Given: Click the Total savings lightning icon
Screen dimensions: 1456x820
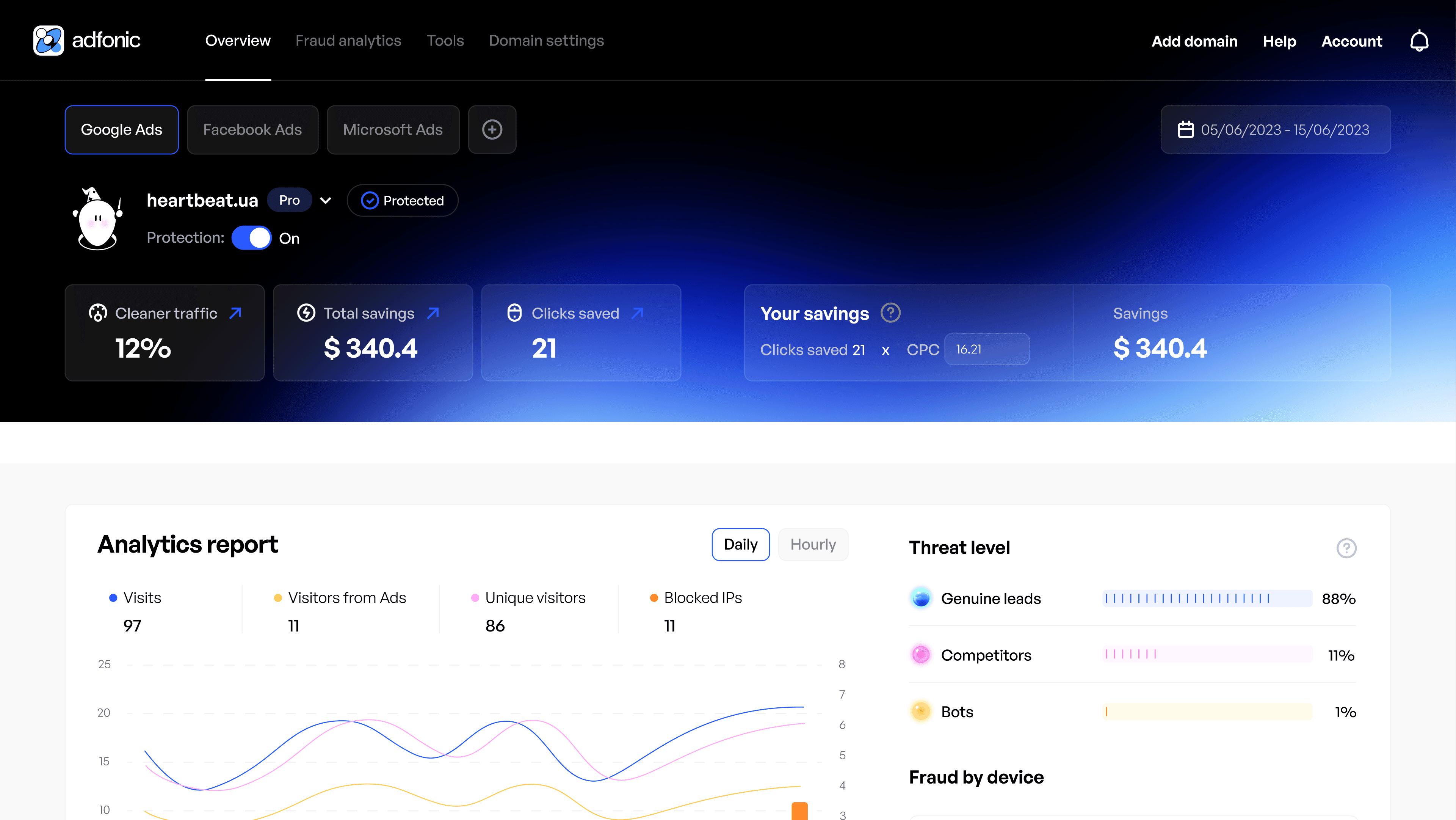Looking at the screenshot, I should [306, 313].
